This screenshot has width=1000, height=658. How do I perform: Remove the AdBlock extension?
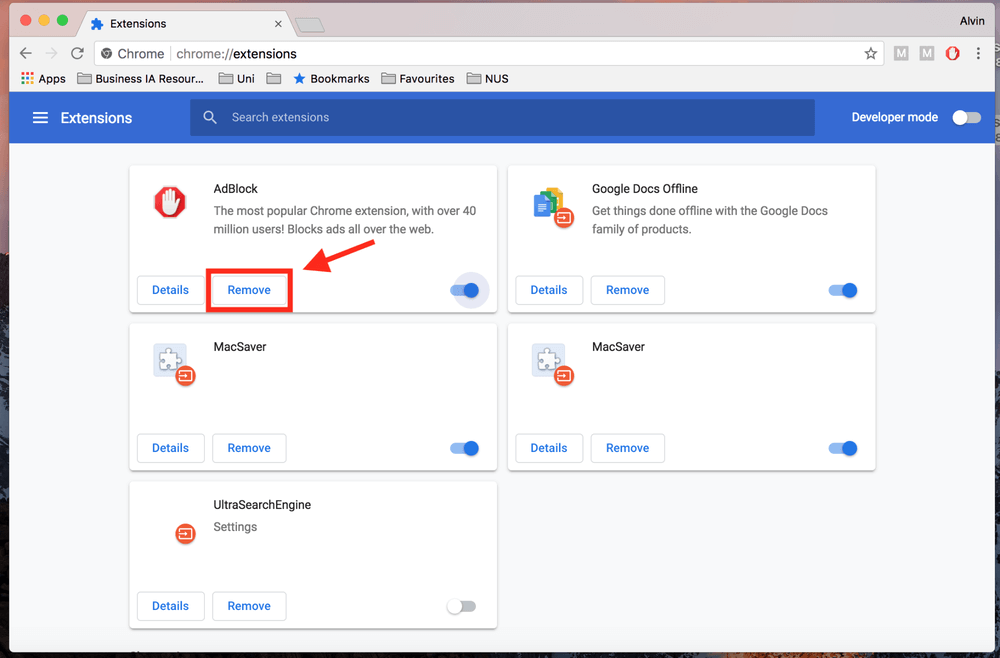coord(249,290)
